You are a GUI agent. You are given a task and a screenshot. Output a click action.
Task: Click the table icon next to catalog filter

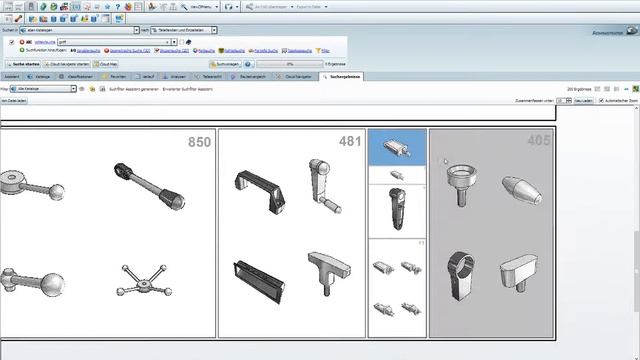click(102, 89)
